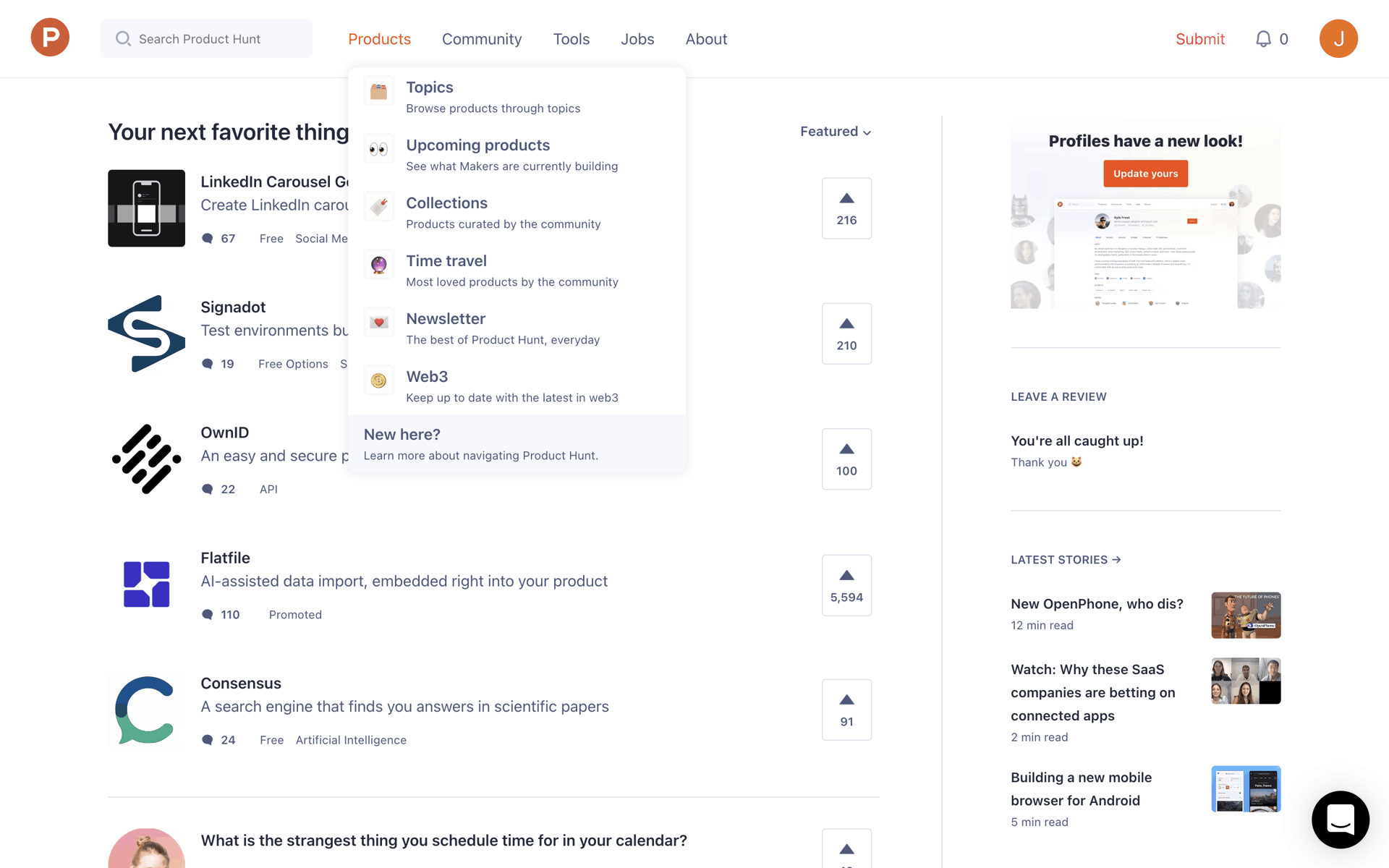Open the Flatfile logo
This screenshot has width=1389, height=868.
(x=146, y=584)
